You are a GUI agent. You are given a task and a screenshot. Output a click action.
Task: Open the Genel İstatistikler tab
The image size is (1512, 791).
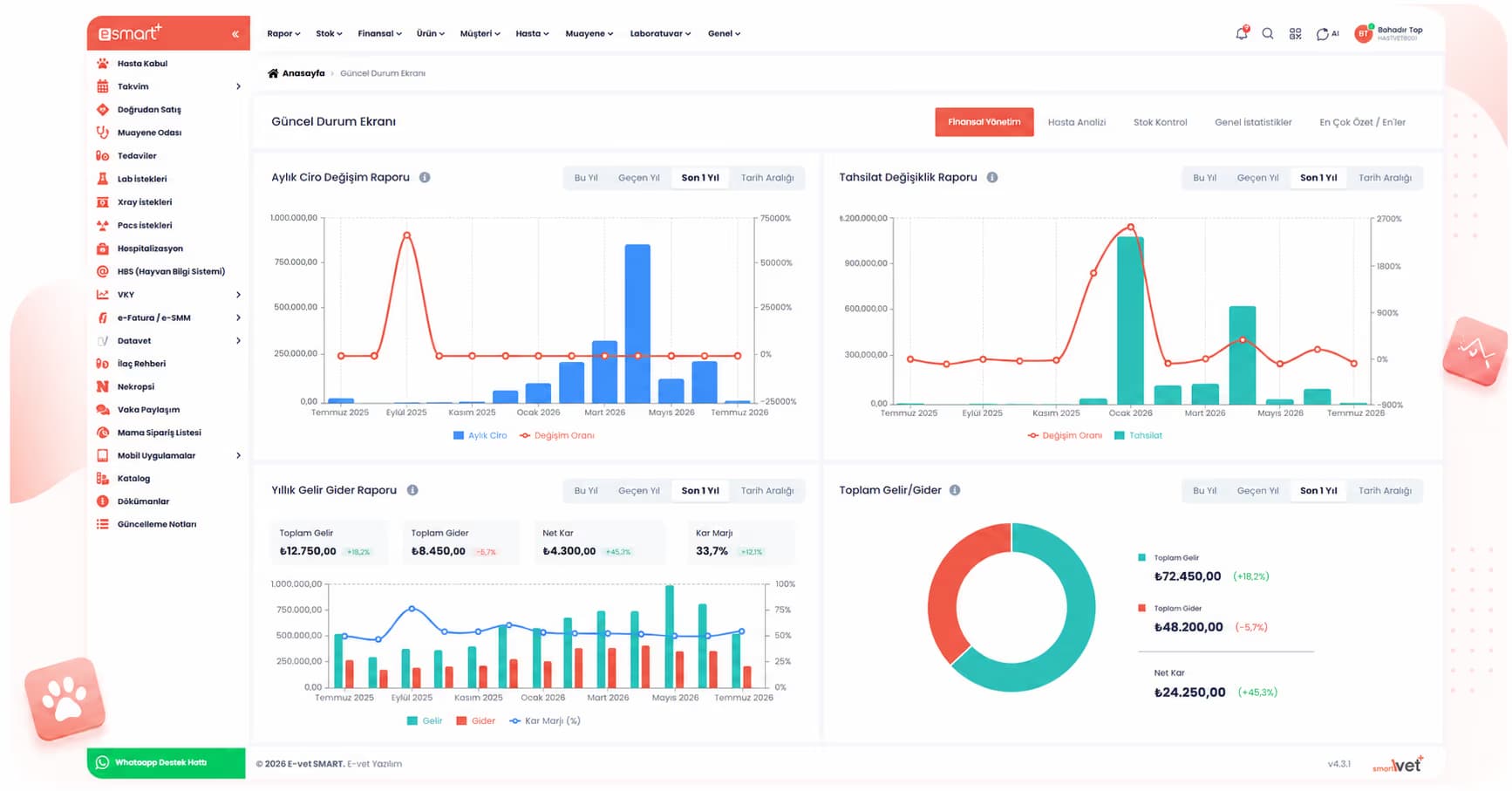[1253, 122]
